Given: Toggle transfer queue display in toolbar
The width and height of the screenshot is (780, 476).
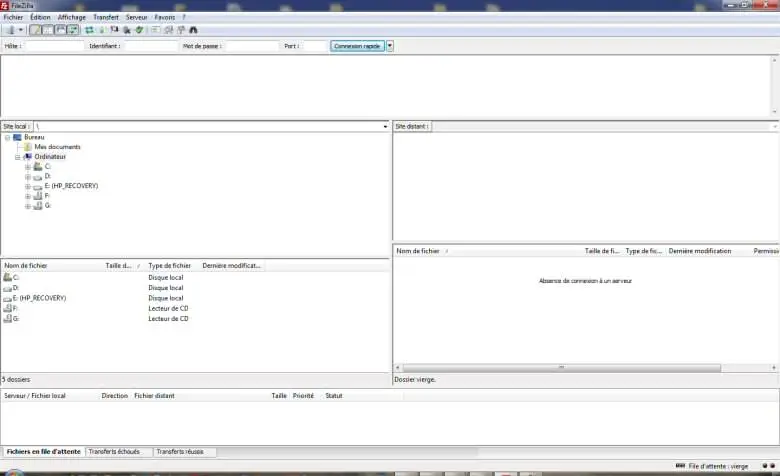Looking at the screenshot, I should coord(73,30).
